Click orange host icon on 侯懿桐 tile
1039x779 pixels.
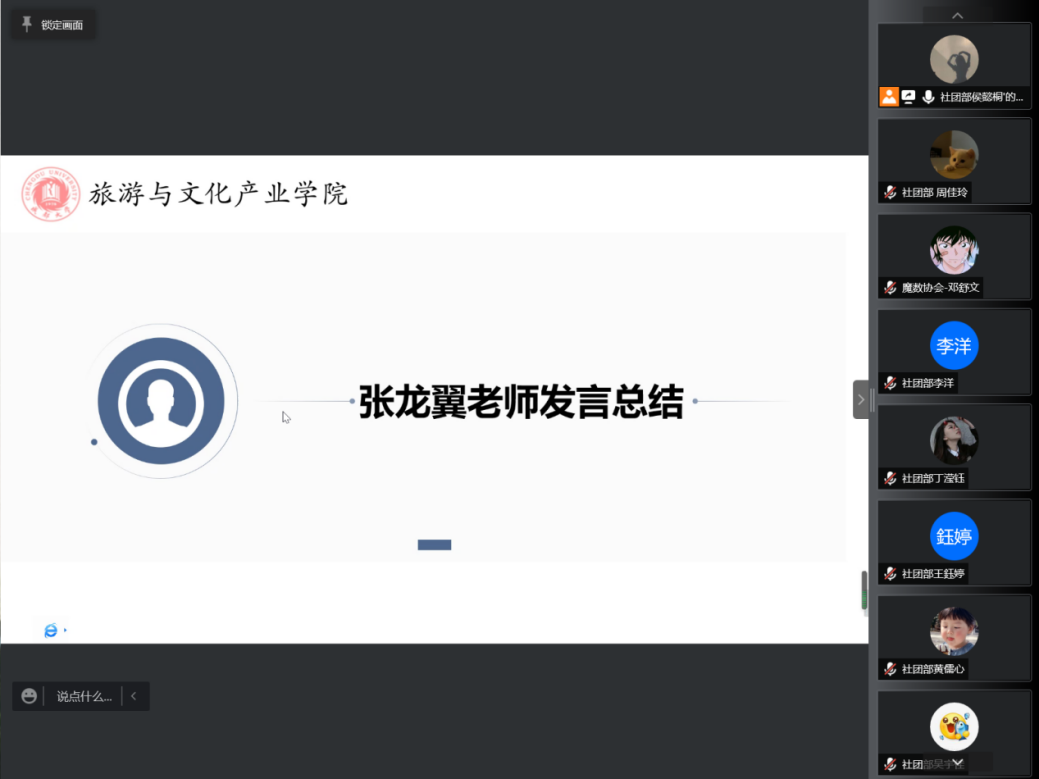[x=888, y=97]
